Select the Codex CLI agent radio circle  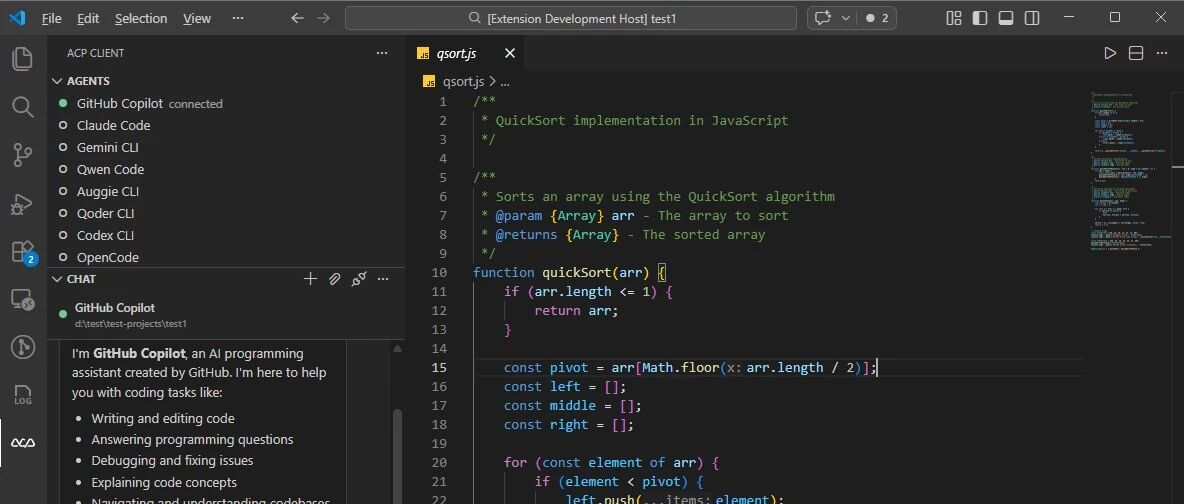[63, 235]
